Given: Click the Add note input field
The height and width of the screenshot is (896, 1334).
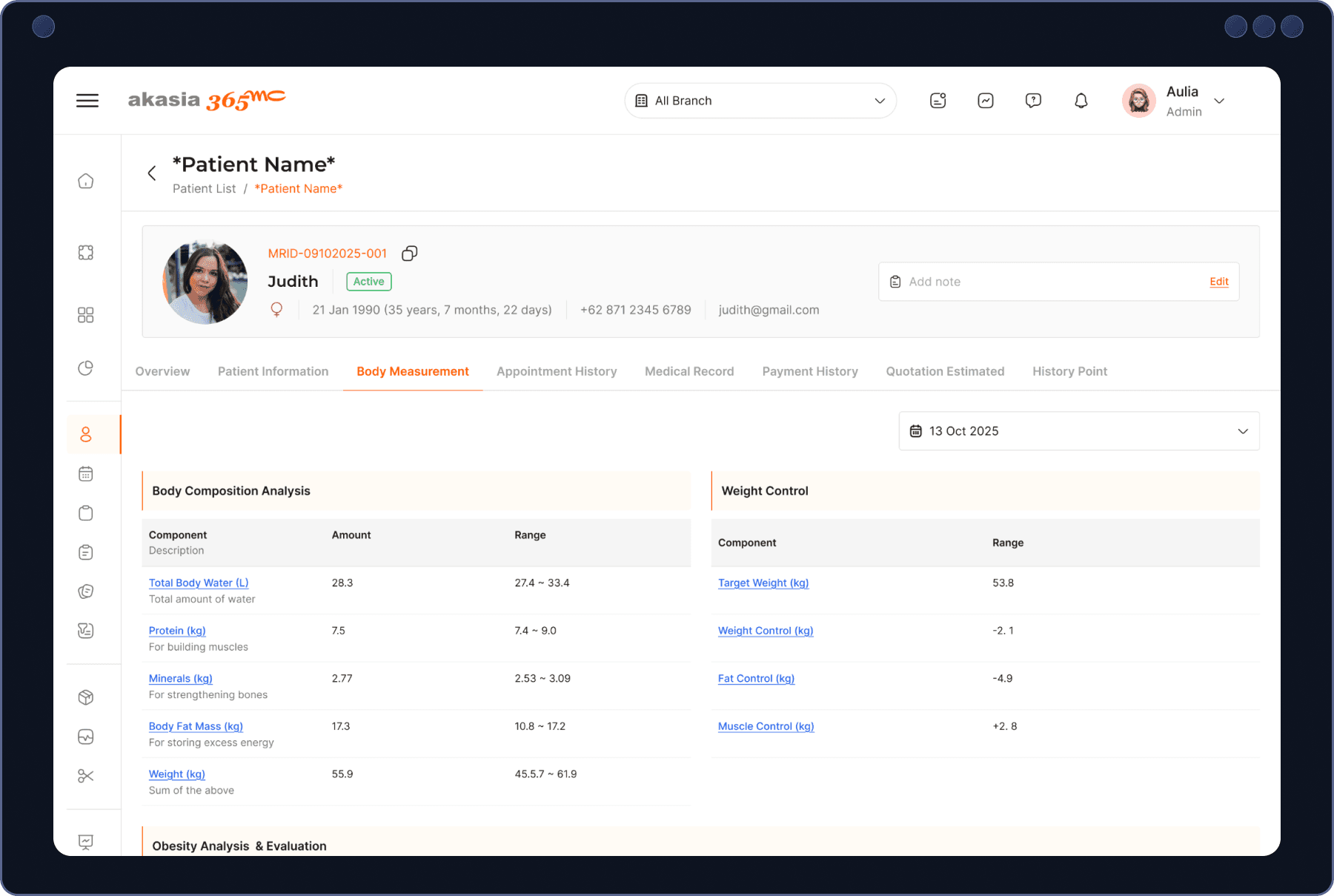Looking at the screenshot, I should tap(1038, 282).
